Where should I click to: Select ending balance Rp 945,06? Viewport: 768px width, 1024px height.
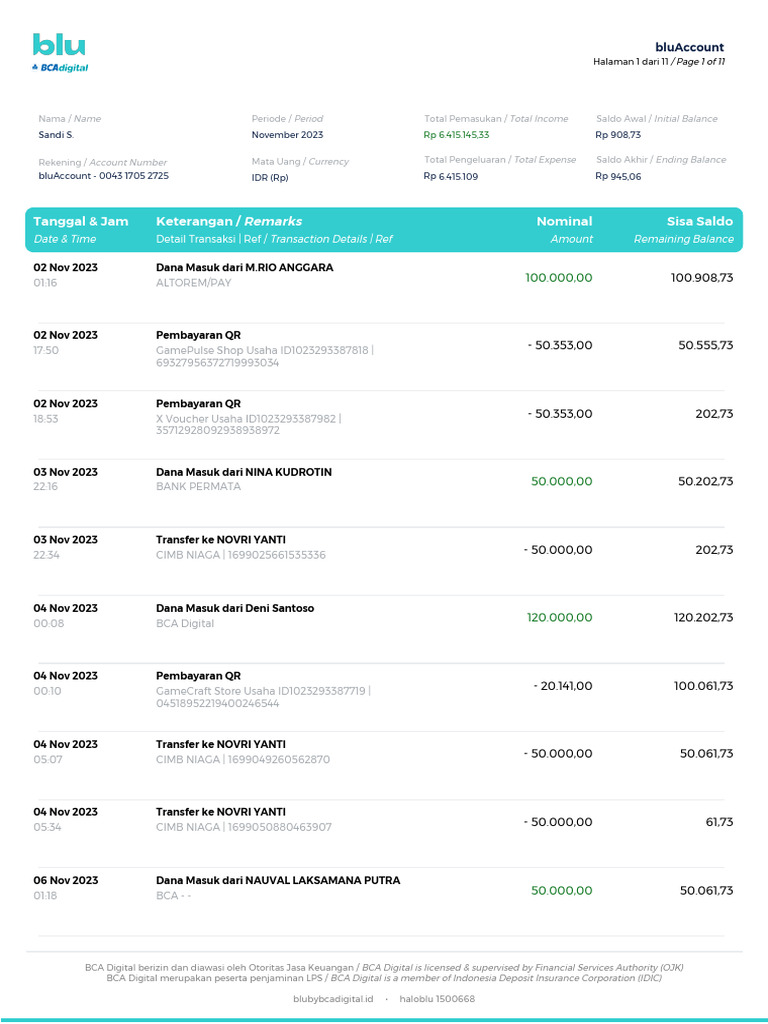pos(618,176)
